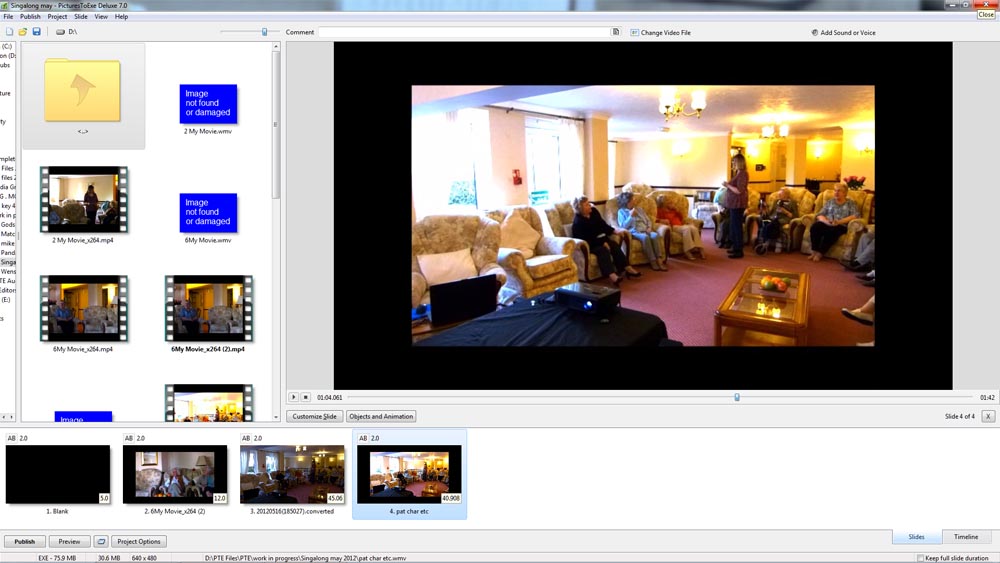Click the file browser scroll down arrow

point(276,417)
